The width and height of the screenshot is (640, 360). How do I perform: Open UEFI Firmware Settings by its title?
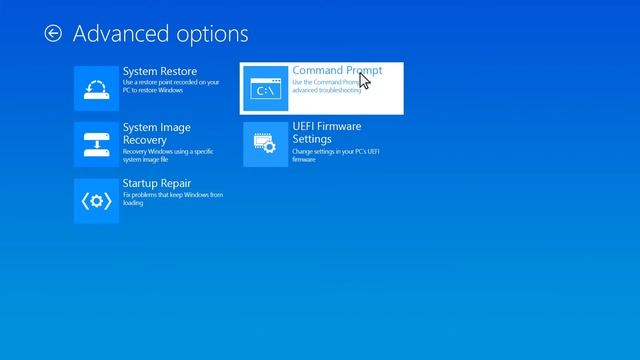tap(327, 133)
